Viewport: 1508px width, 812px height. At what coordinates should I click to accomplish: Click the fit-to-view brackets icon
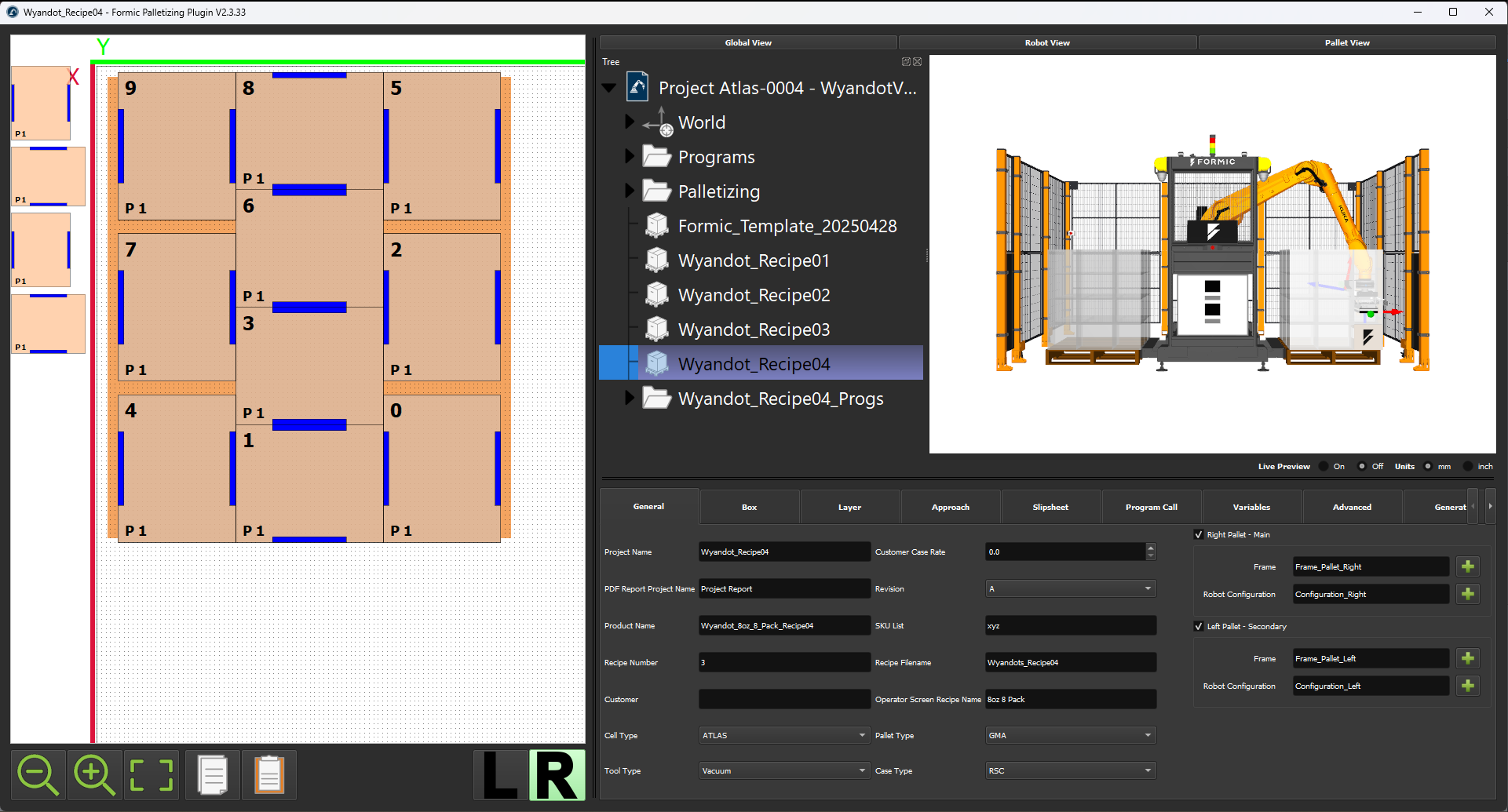click(151, 775)
